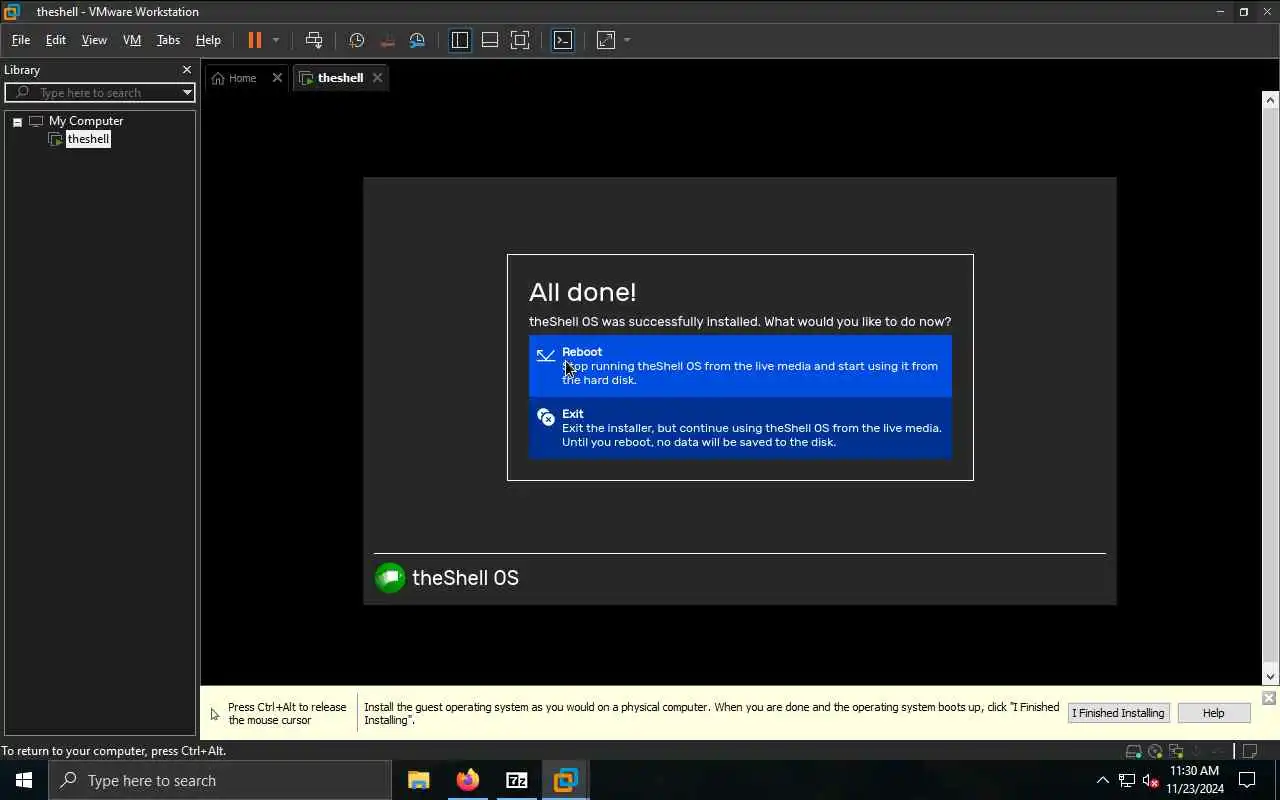Collapse the My Computer tree node
Viewport: 1280px width, 800px height.
17,122
